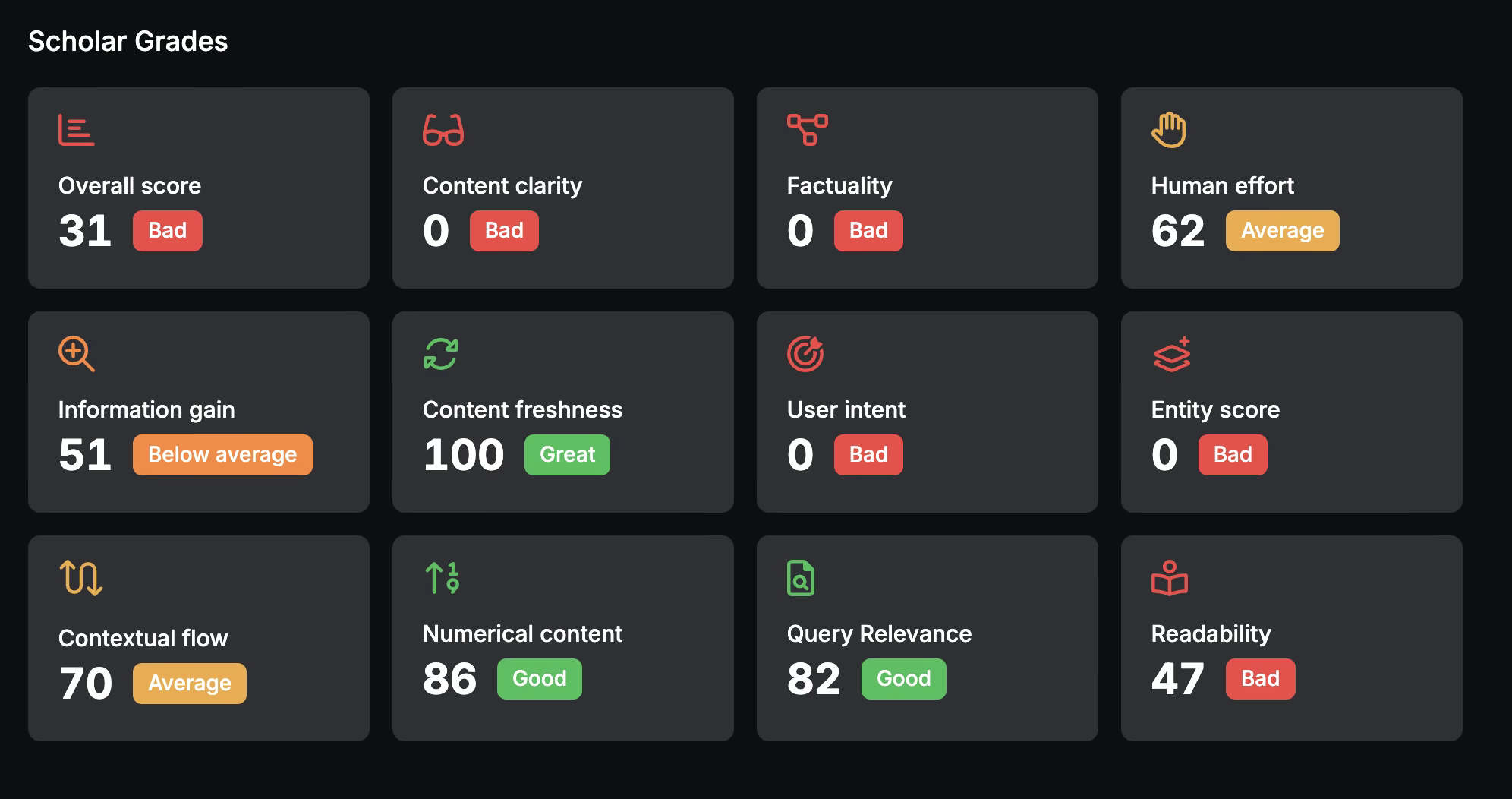Click the Information gain magnifier icon

[x=77, y=354]
